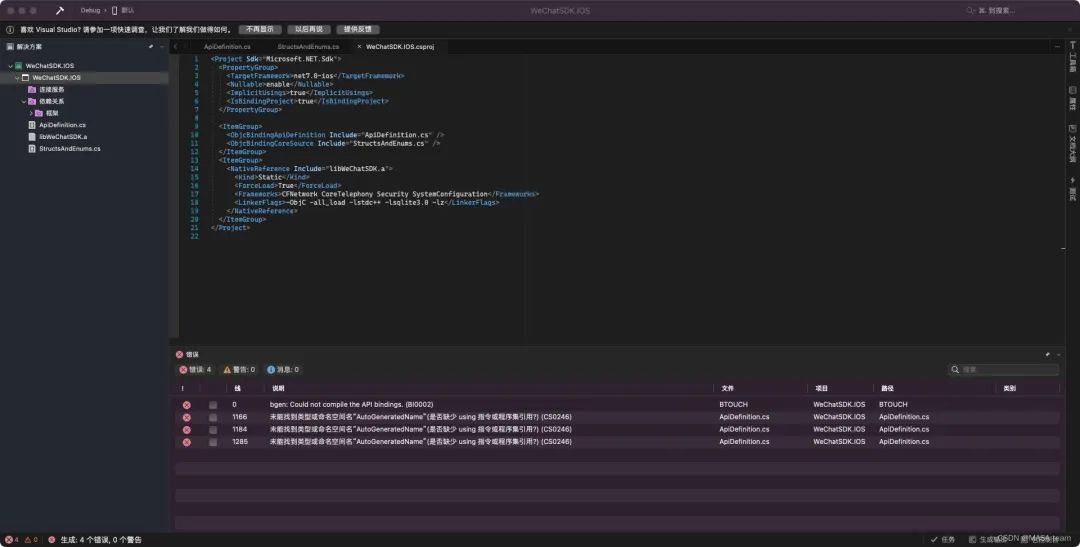1080x547 pixels.
Task: Click the ApiDefinition.cs file icon in tree
Action: coord(32,125)
